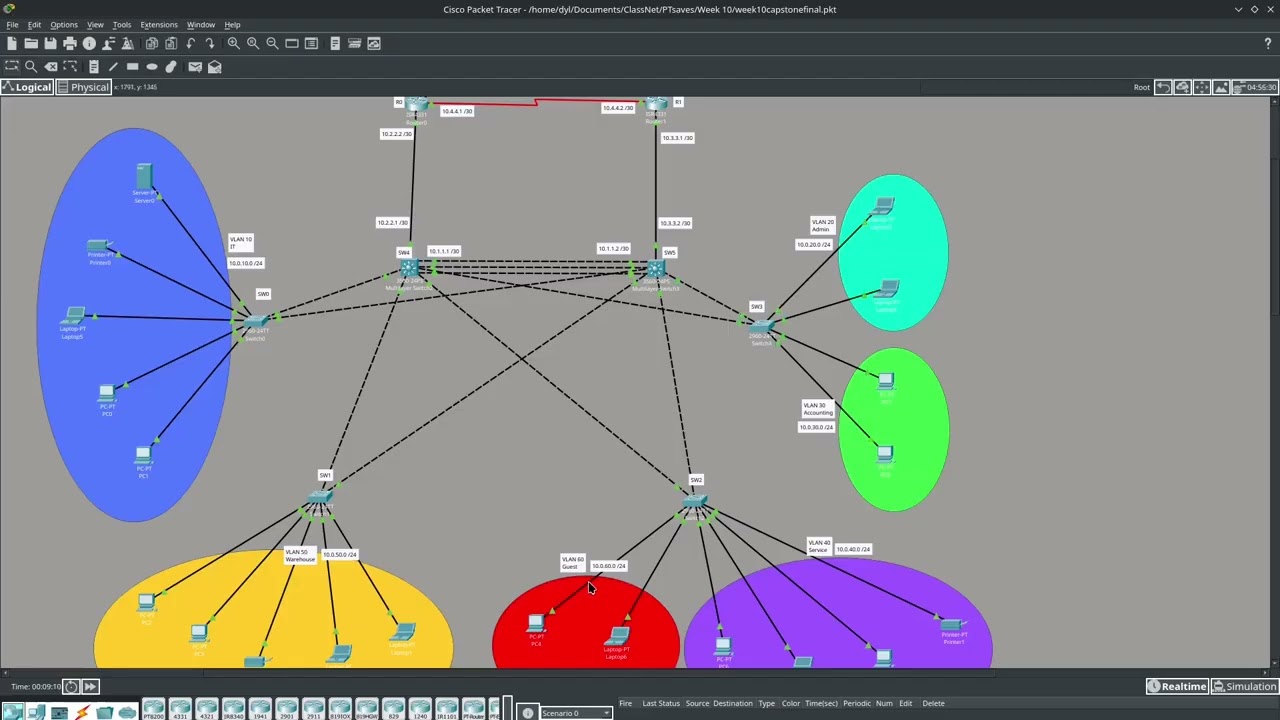
Task: Click the Root navigation button
Action: [x=1141, y=87]
